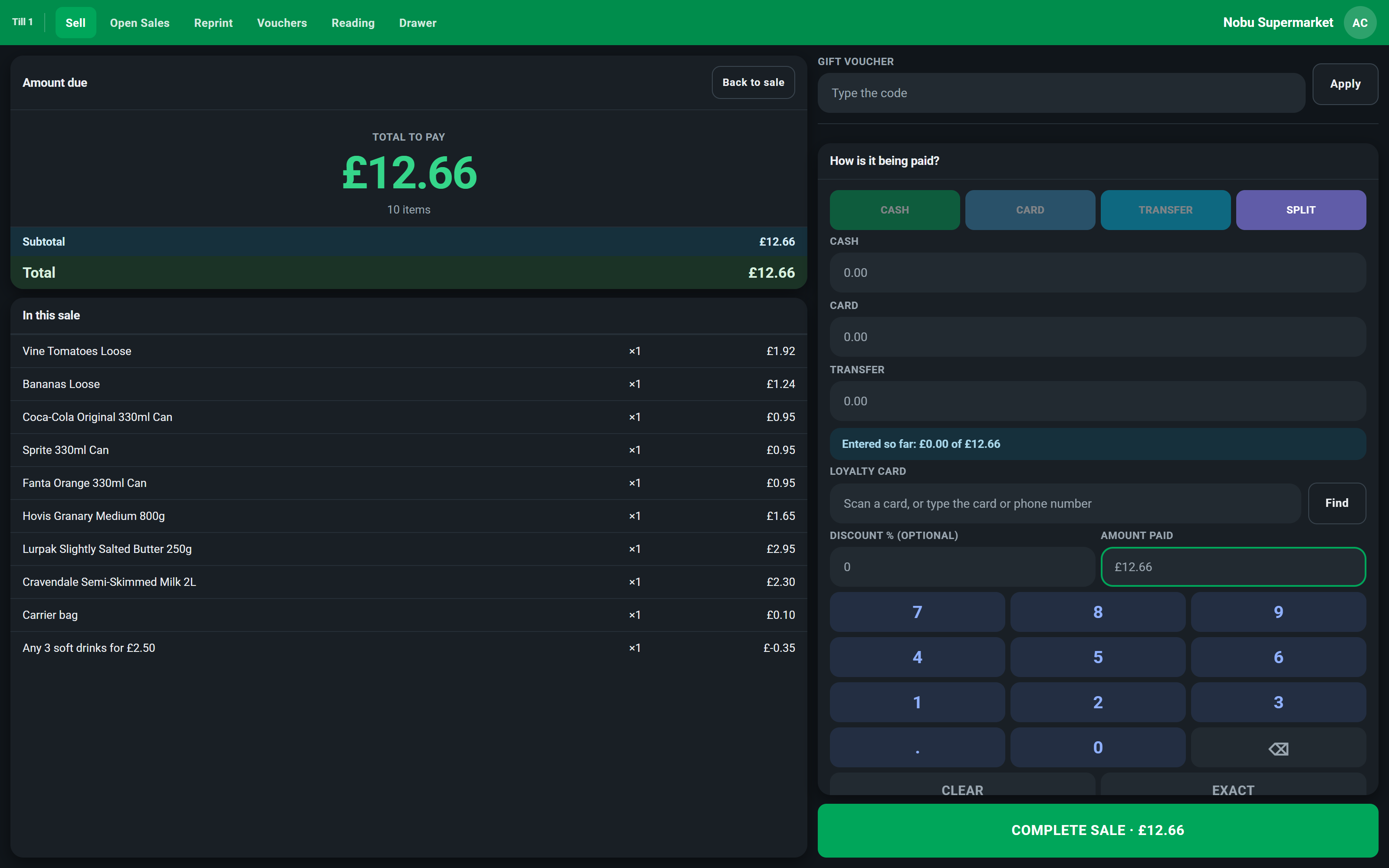This screenshot has height=868, width=1389.
Task: Focus the gift voucher code field
Action: coord(1061,93)
